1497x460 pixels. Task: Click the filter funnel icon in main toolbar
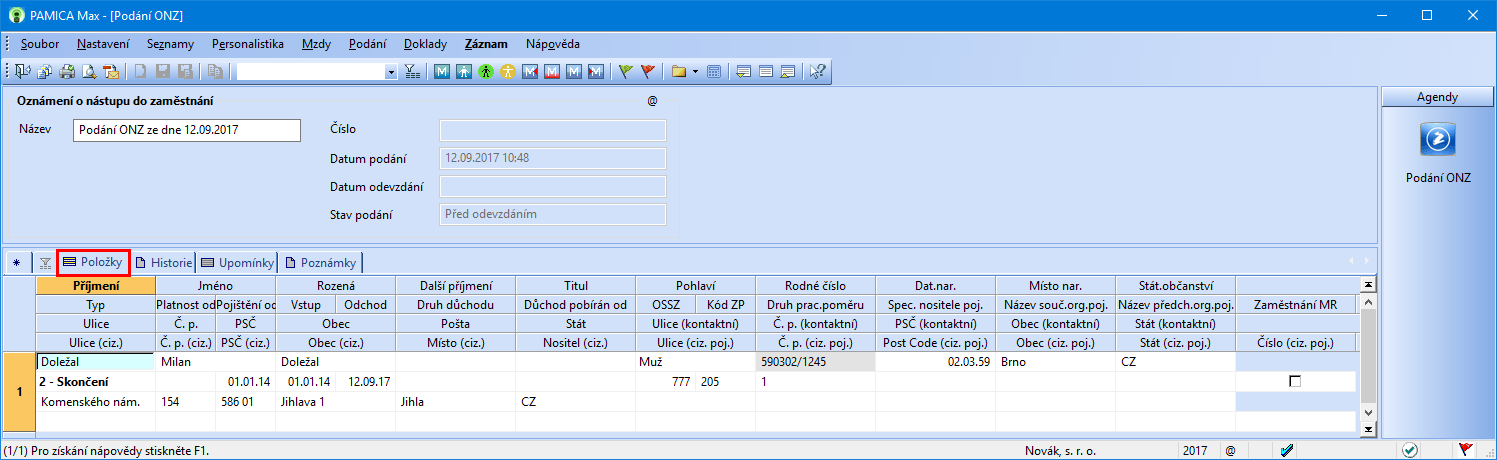[x=412, y=71]
